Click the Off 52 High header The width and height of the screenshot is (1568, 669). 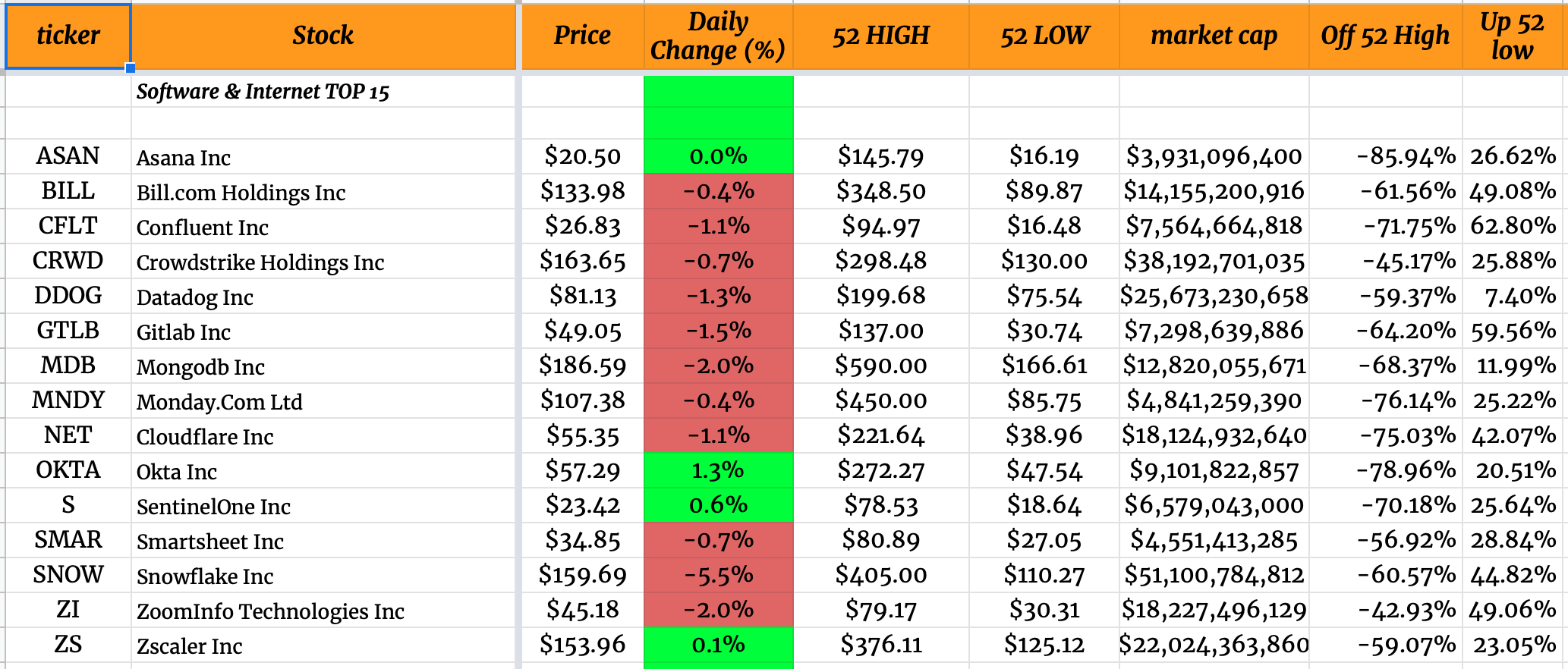click(x=1385, y=36)
